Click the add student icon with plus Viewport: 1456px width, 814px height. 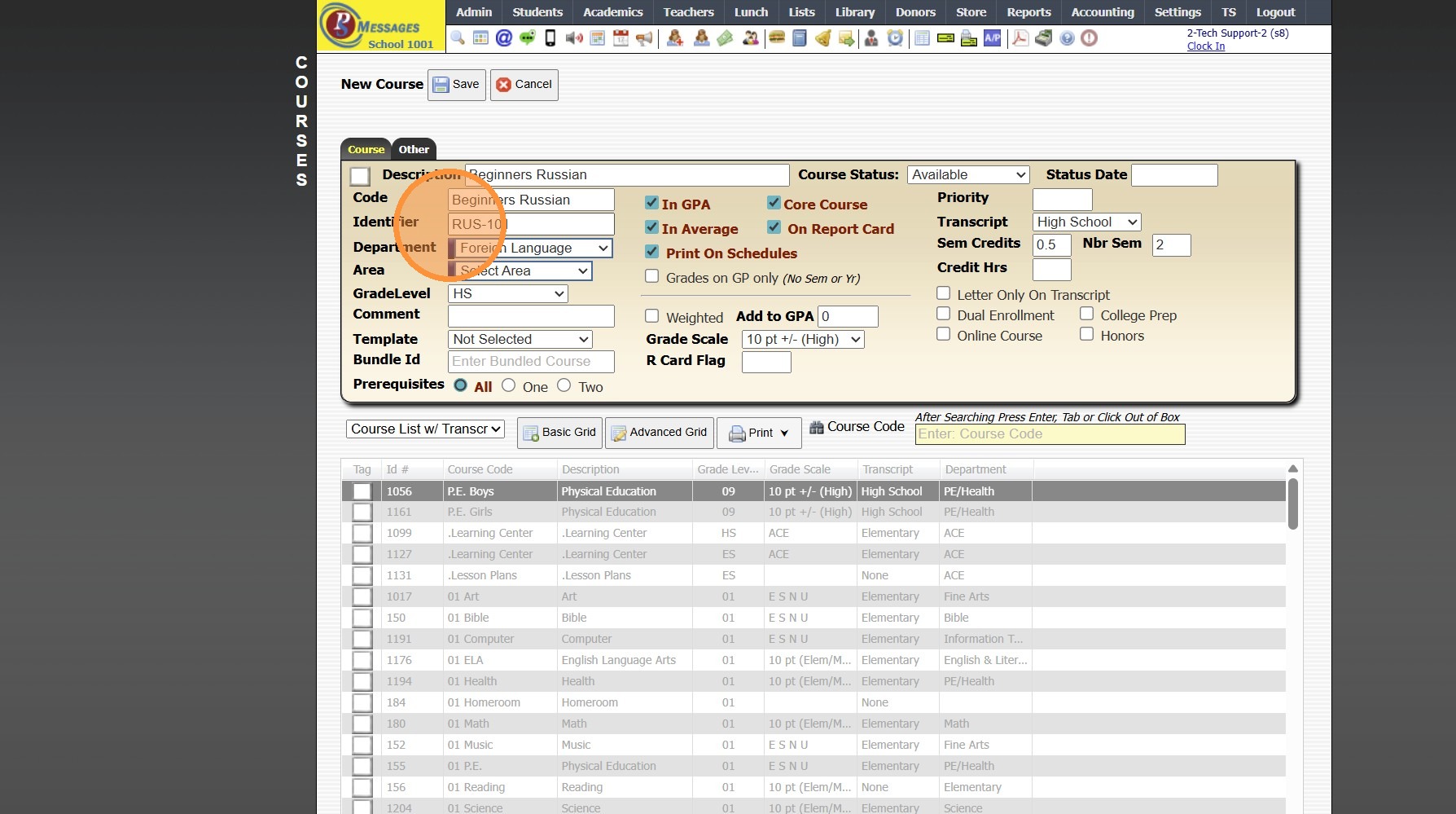point(675,38)
